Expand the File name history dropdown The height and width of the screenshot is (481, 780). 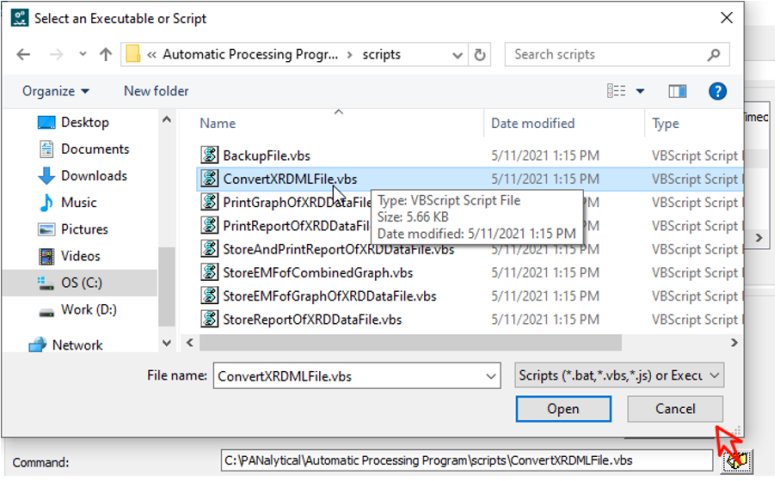point(490,376)
